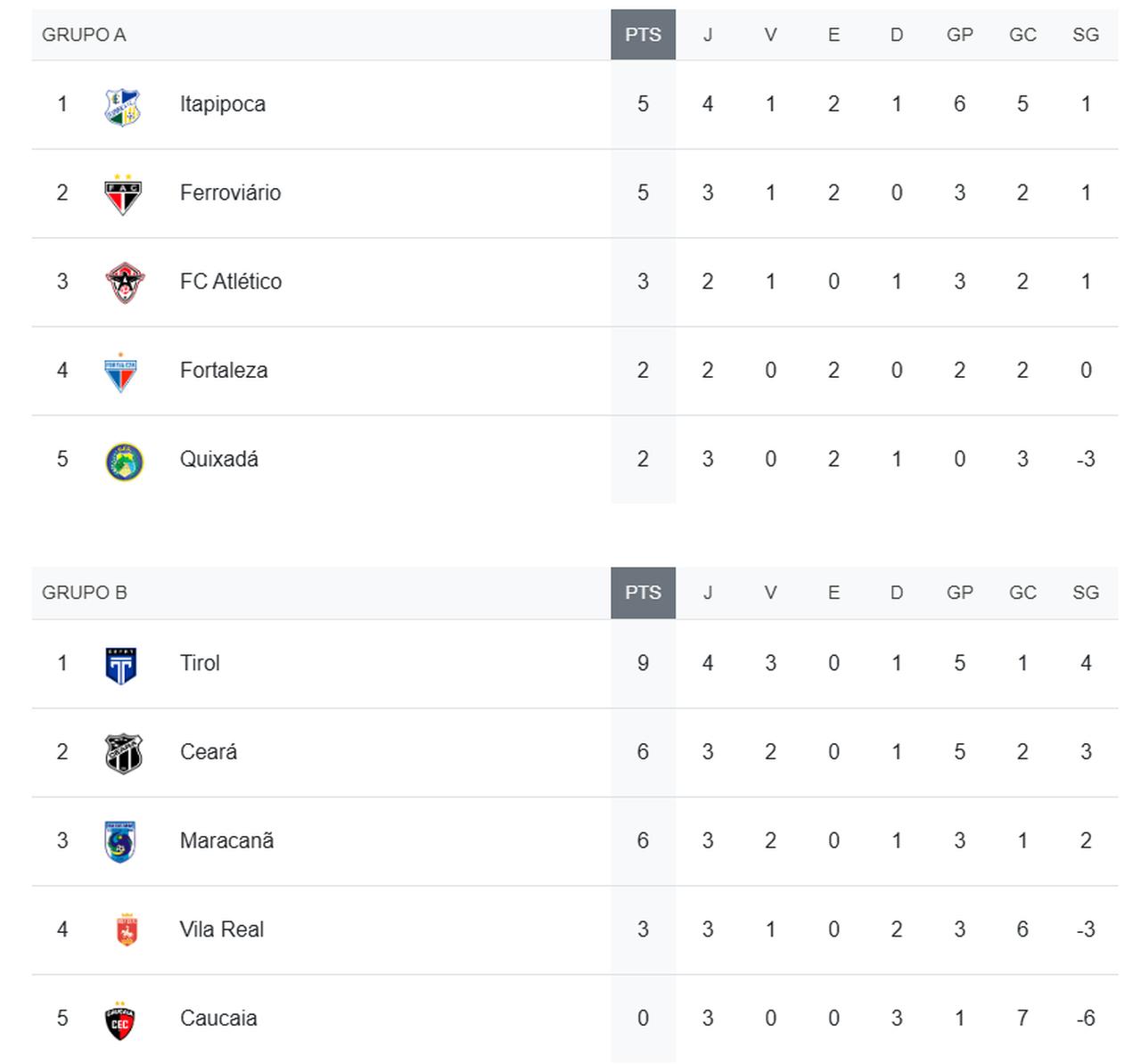Click the Ferroviário team badge
Viewport: 1141px width, 1064px height.
[123, 195]
